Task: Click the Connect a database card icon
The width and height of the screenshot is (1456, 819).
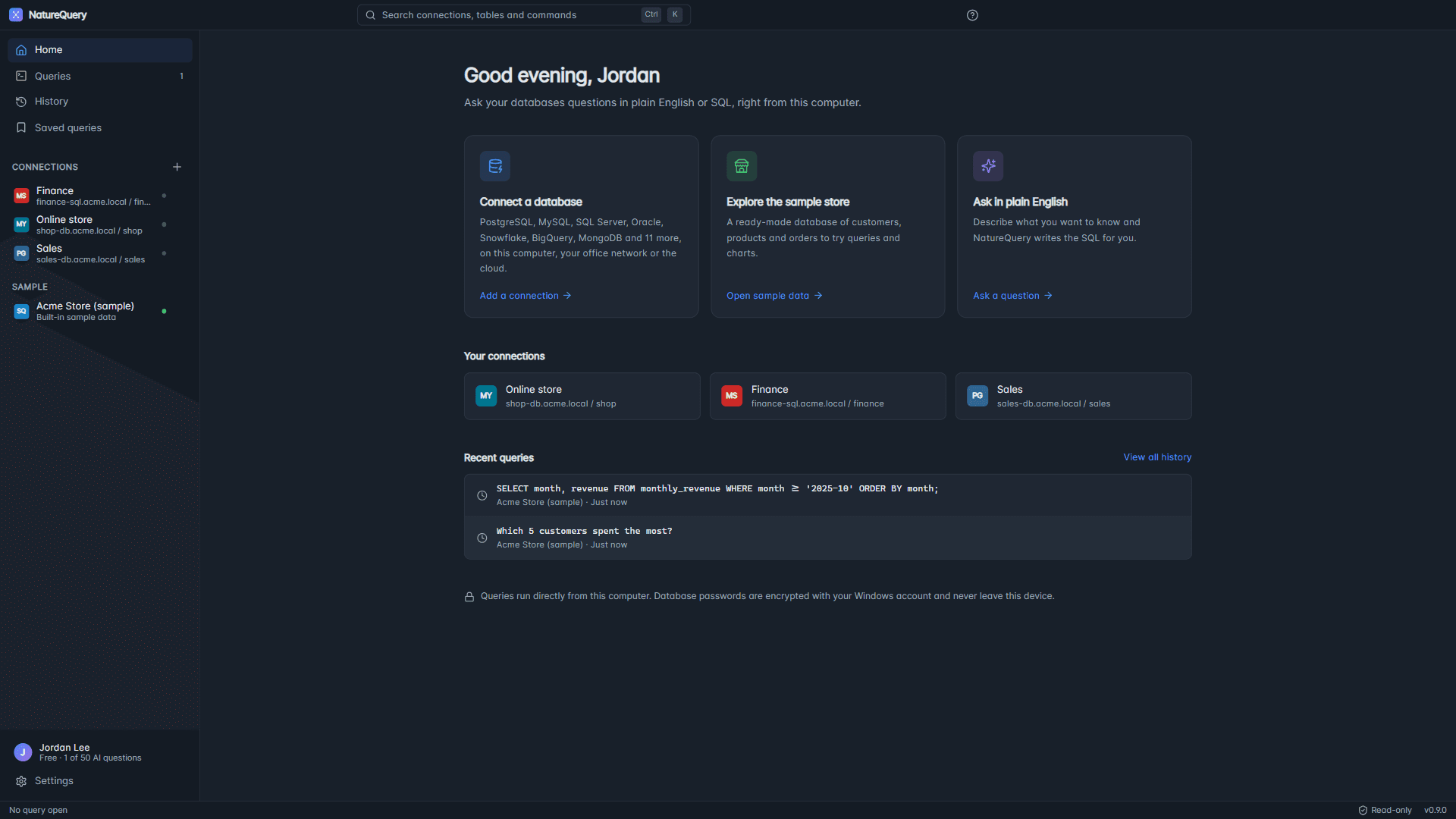Action: [x=495, y=166]
